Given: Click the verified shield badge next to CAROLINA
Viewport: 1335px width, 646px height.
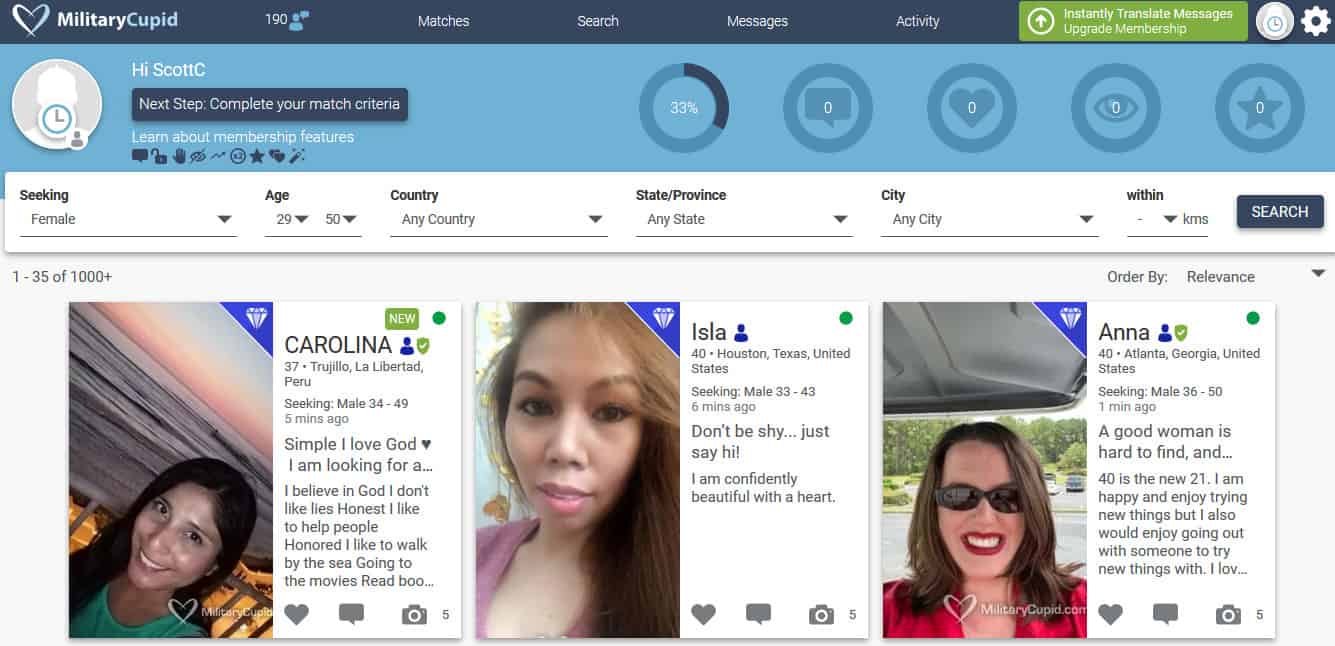Looking at the screenshot, I should click(x=423, y=345).
